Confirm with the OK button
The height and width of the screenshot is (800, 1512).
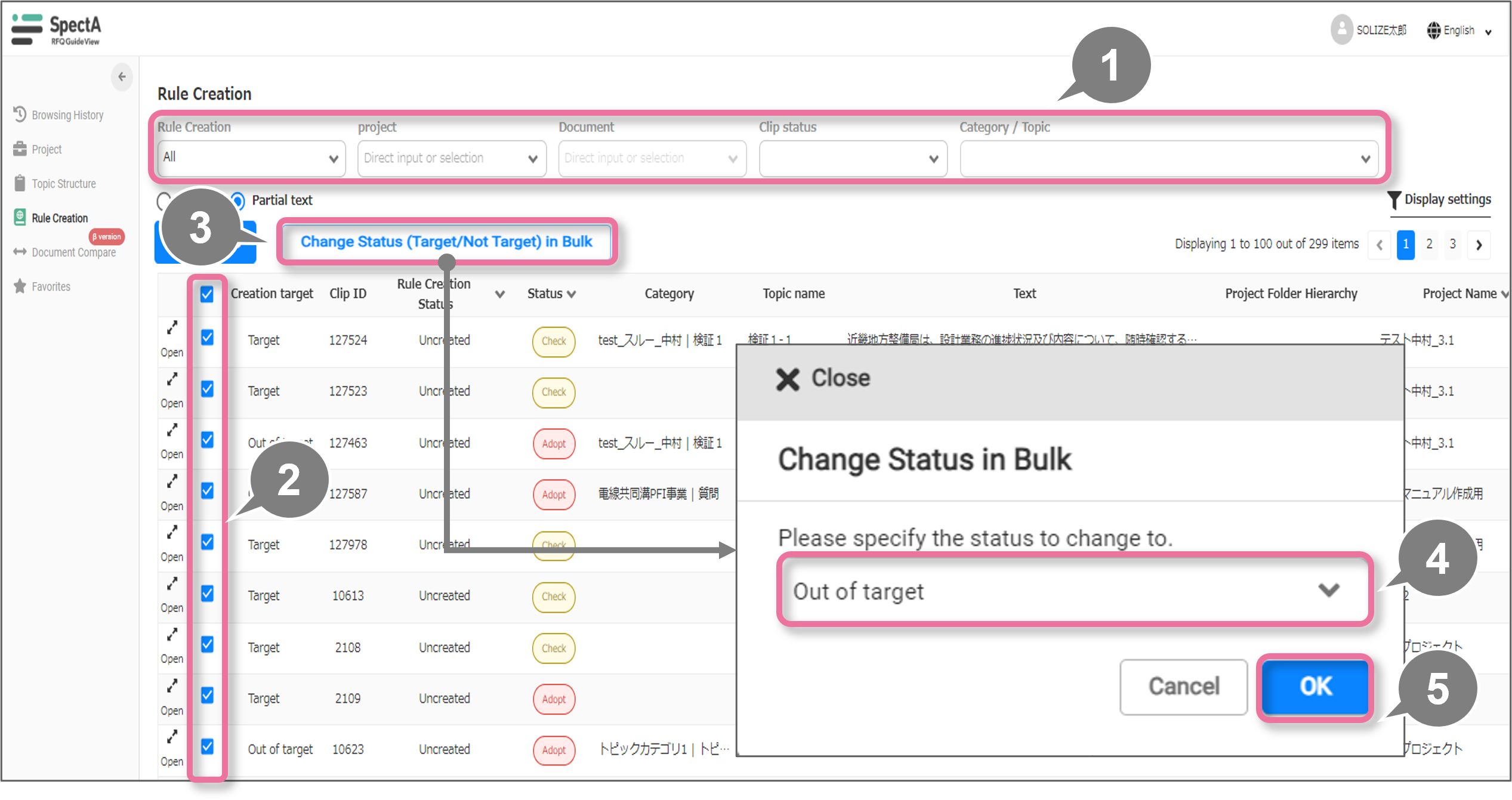click(1315, 686)
